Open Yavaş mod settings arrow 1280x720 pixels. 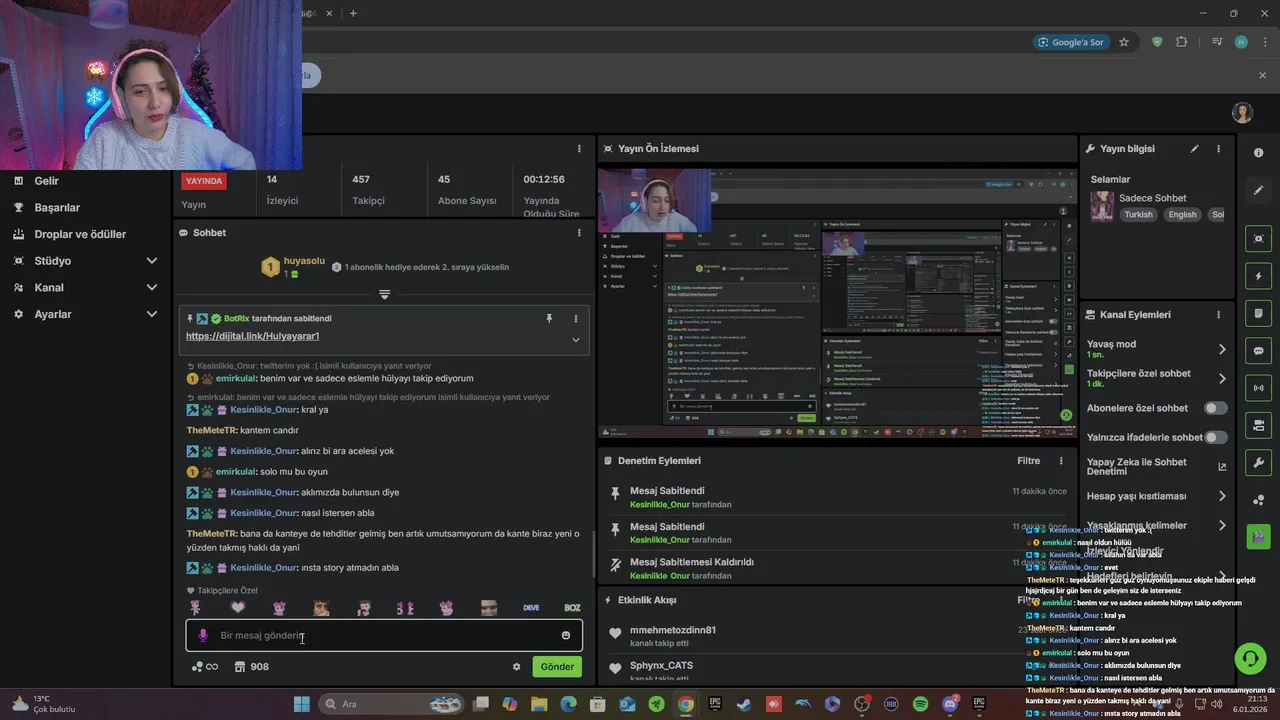tap(1222, 349)
